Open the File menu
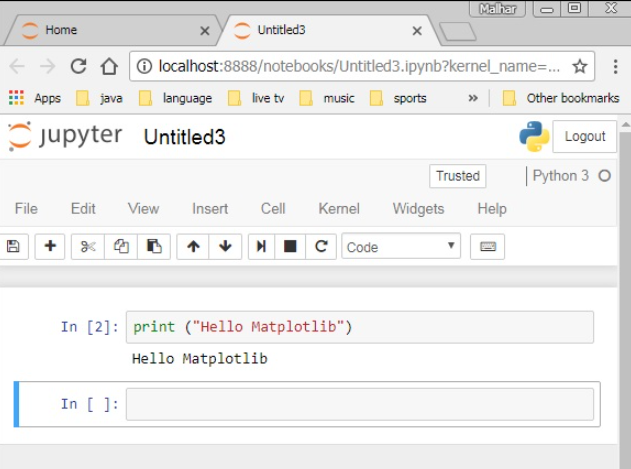 point(26,209)
